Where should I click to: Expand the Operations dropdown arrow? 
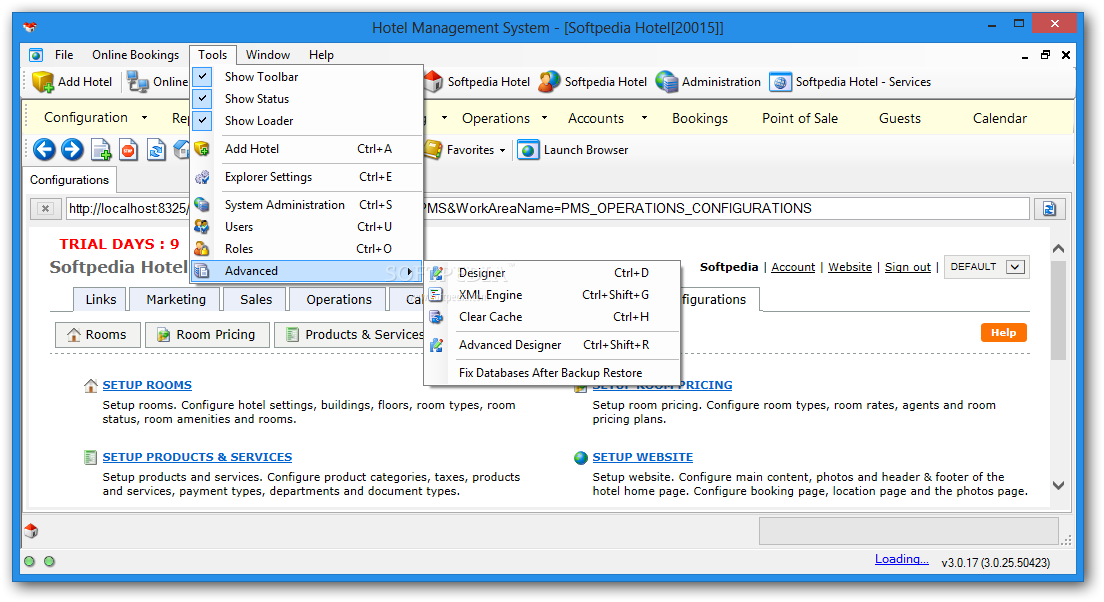tap(544, 118)
